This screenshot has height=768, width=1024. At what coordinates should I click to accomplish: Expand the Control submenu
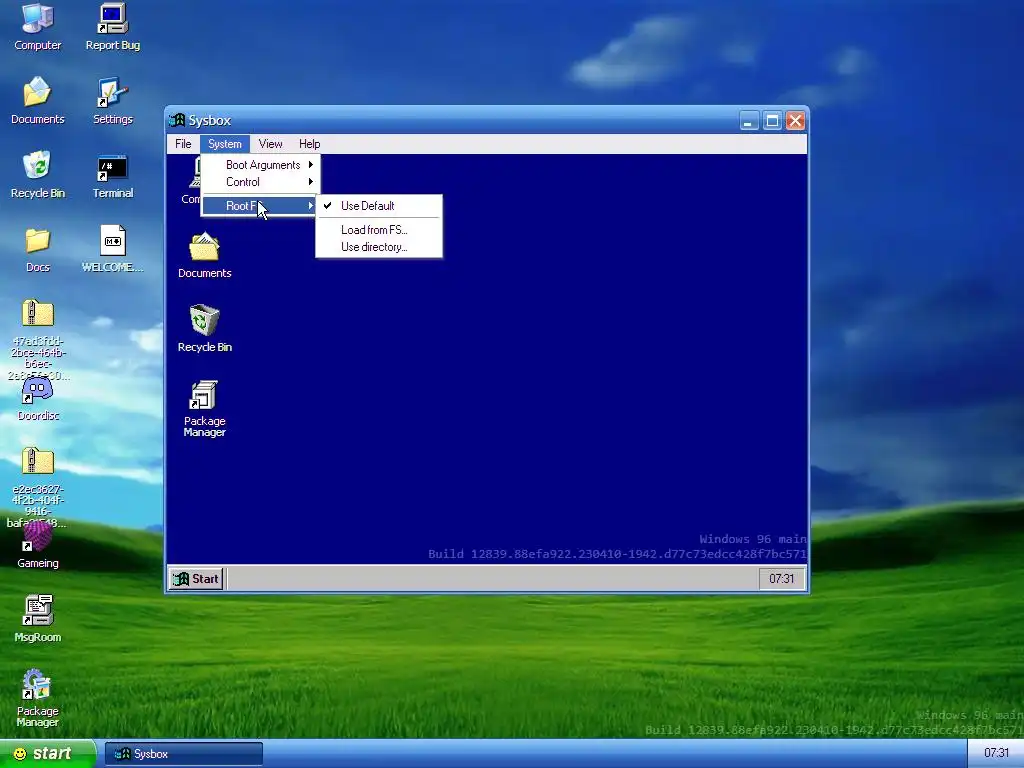(260, 182)
